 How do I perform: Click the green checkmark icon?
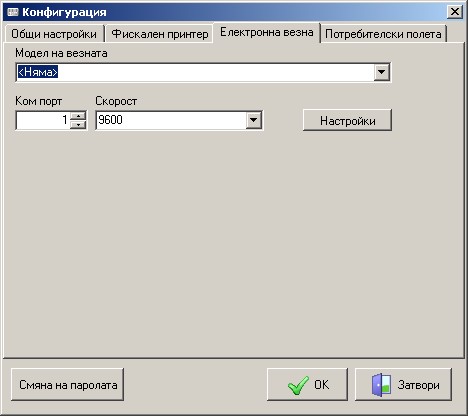point(298,385)
